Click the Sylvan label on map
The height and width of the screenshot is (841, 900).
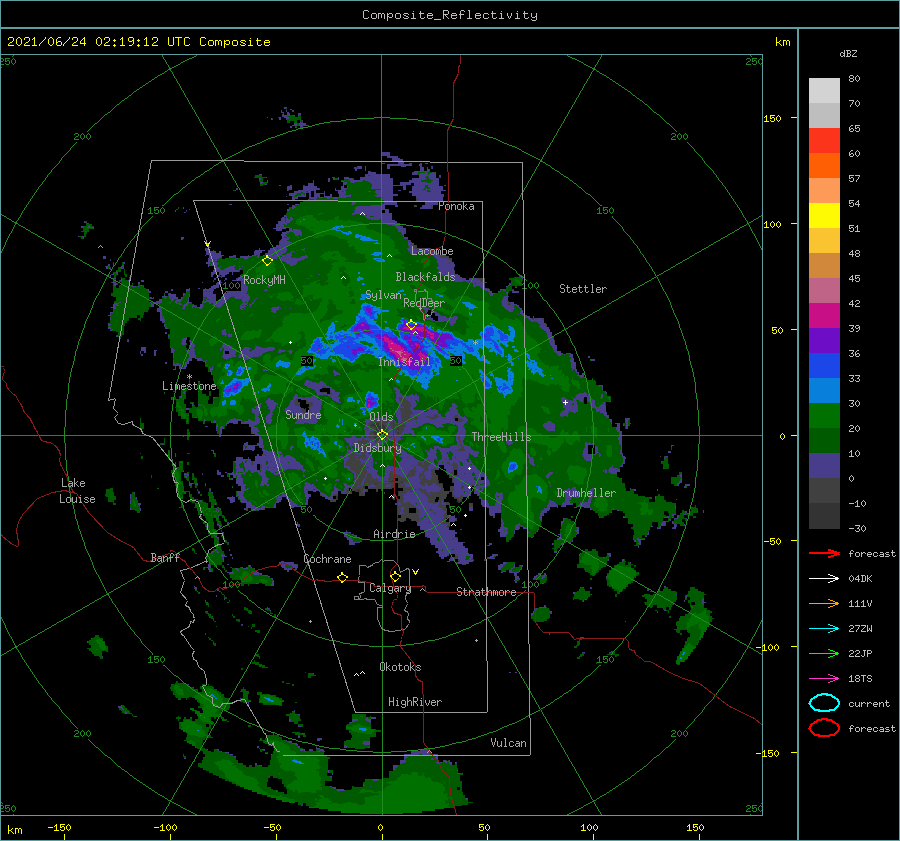click(x=383, y=295)
